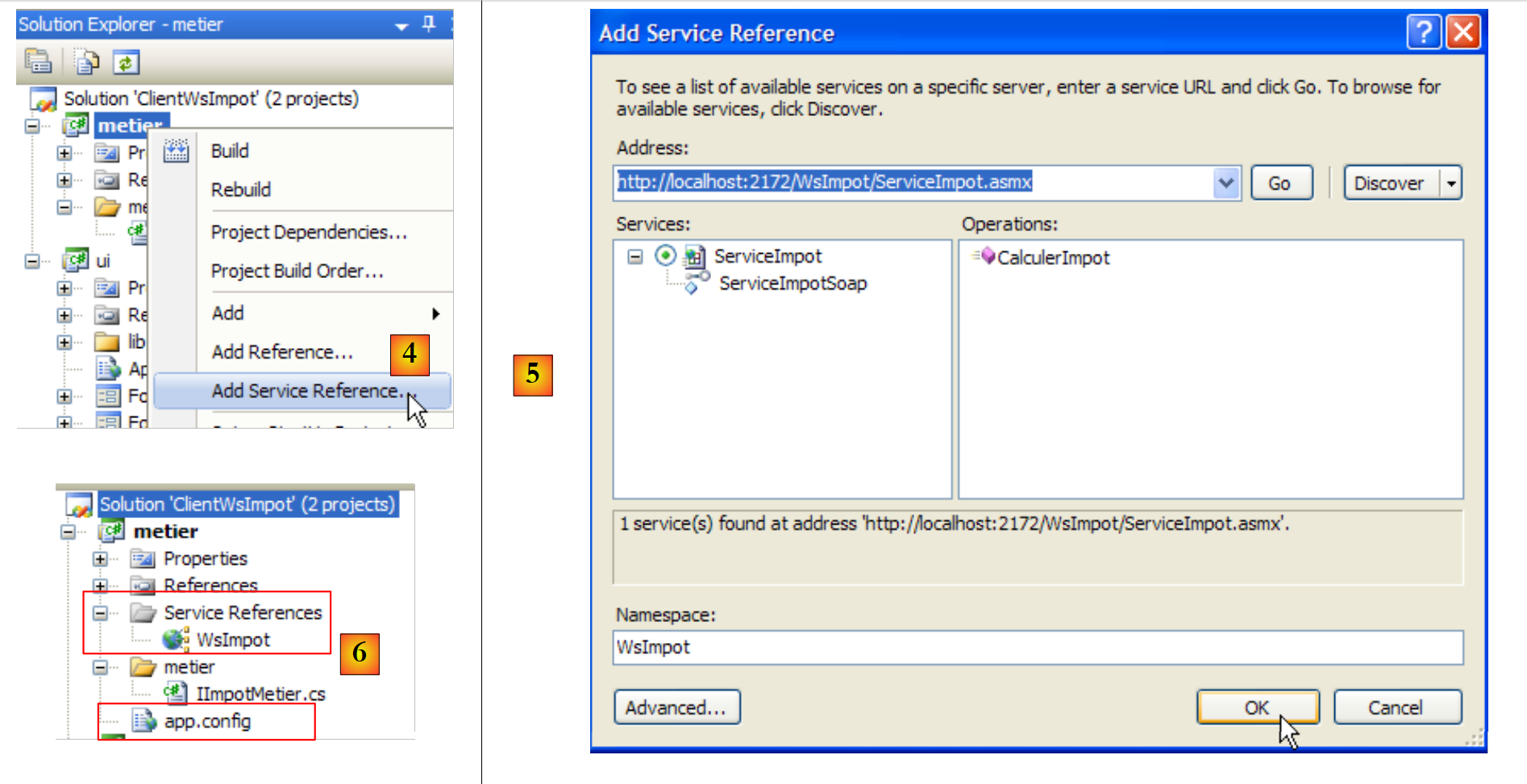This screenshot has height=784, width=1527.
Task: Click the Advanced... button
Action: point(676,707)
